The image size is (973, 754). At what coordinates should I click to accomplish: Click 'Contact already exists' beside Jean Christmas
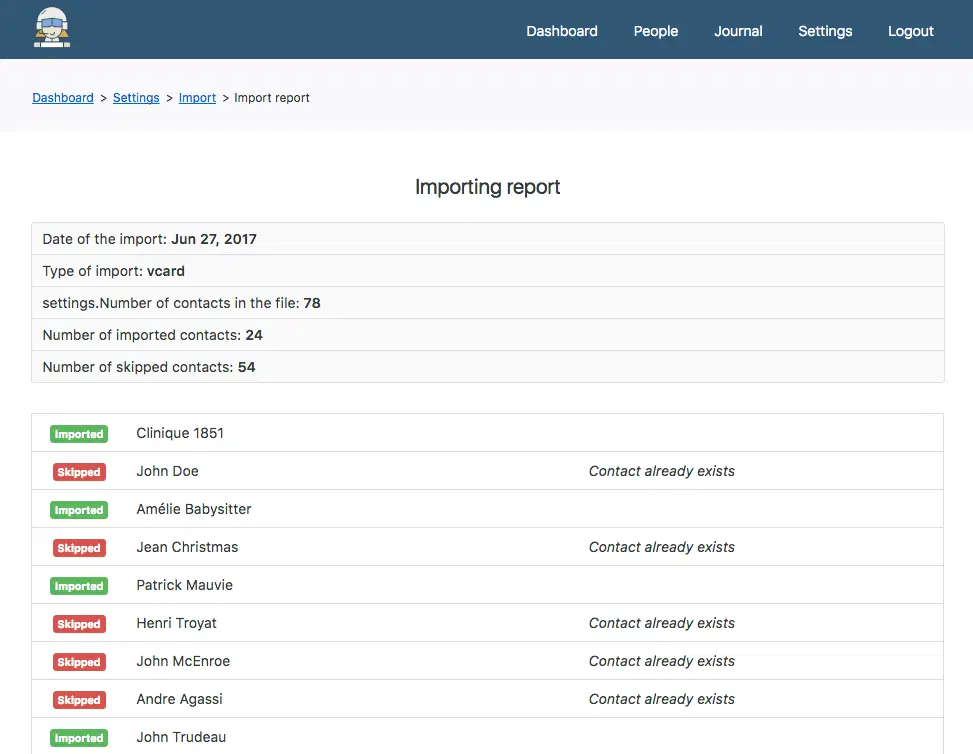[661, 547]
